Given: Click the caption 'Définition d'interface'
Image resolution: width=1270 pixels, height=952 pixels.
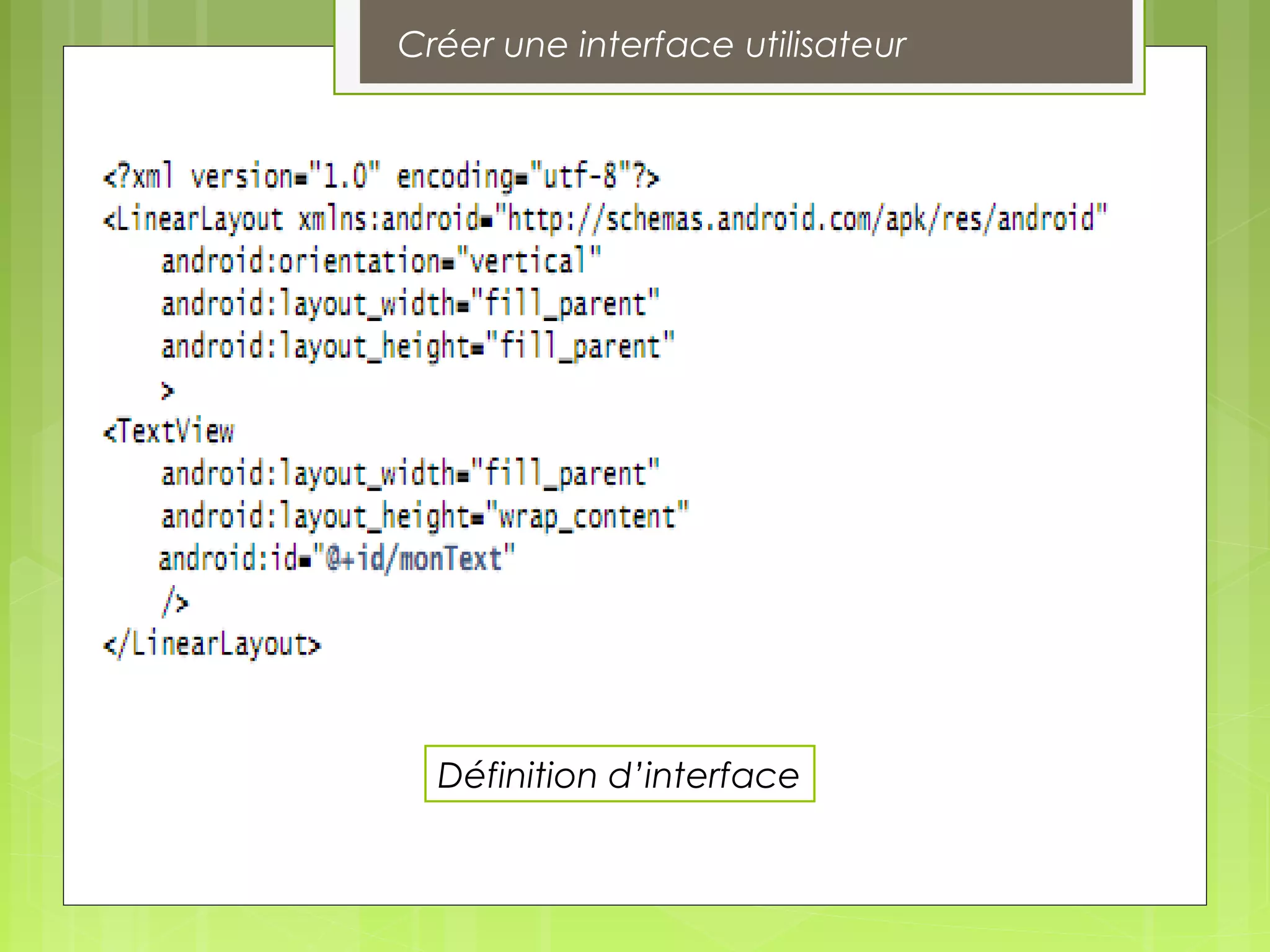Looking at the screenshot, I should pyautogui.click(x=619, y=775).
